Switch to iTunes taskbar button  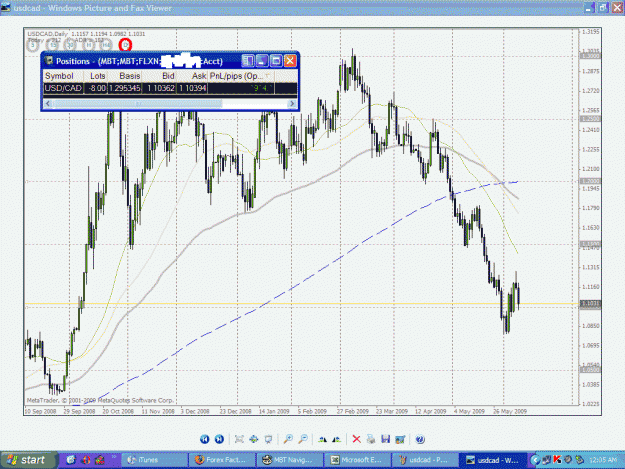(154, 460)
